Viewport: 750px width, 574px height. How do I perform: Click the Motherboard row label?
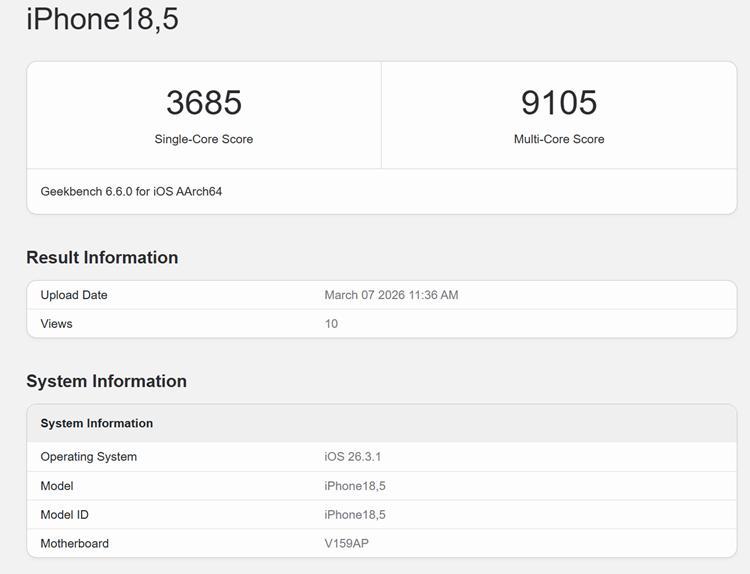coord(74,544)
